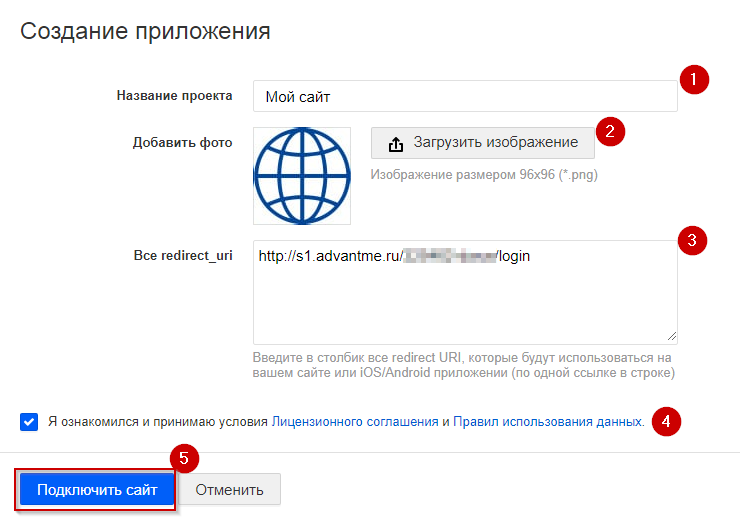Image resolution: width=740 pixels, height=520 pixels.
Task: Click the red marker number 5
Action: pos(184,458)
